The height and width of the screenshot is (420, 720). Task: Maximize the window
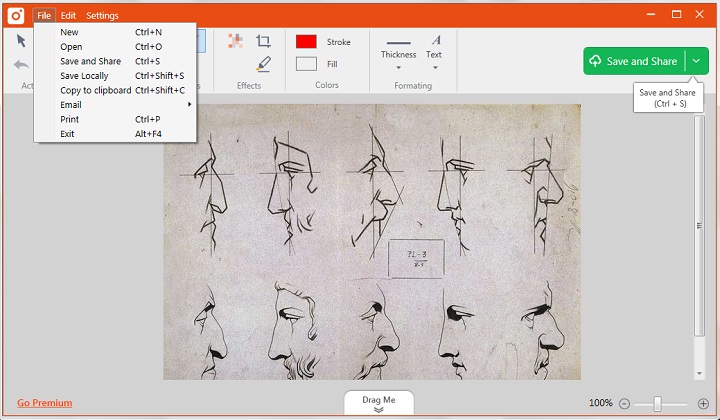pyautogui.click(x=676, y=15)
